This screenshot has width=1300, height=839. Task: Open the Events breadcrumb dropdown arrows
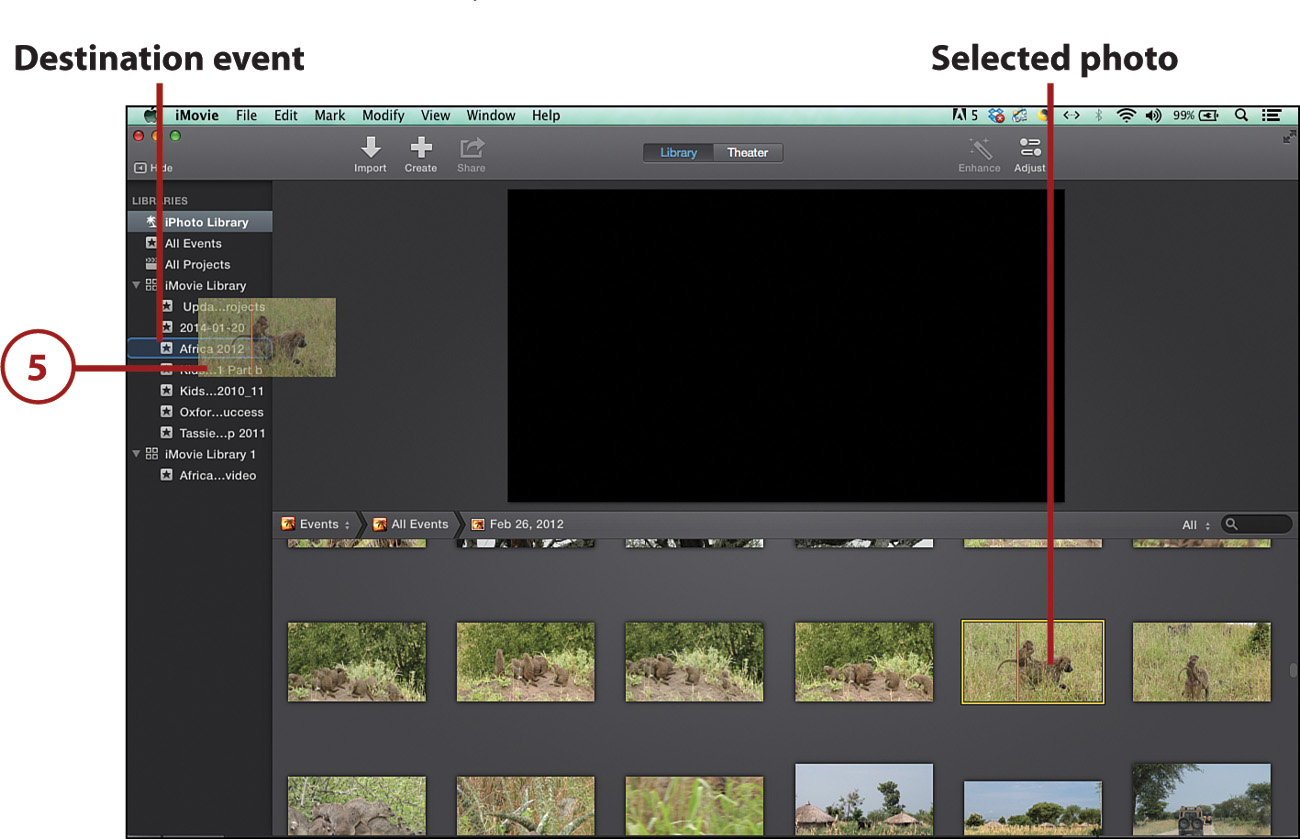[x=347, y=525]
